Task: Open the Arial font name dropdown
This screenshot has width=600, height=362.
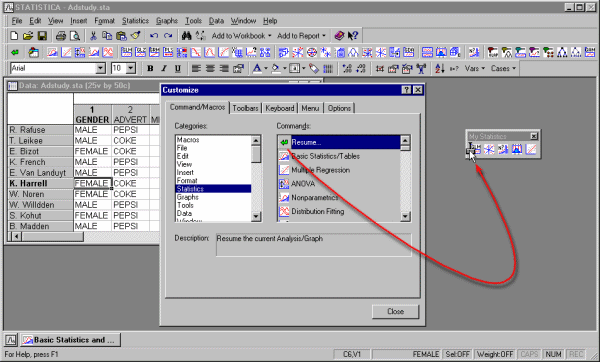Action: pyautogui.click(x=101, y=68)
